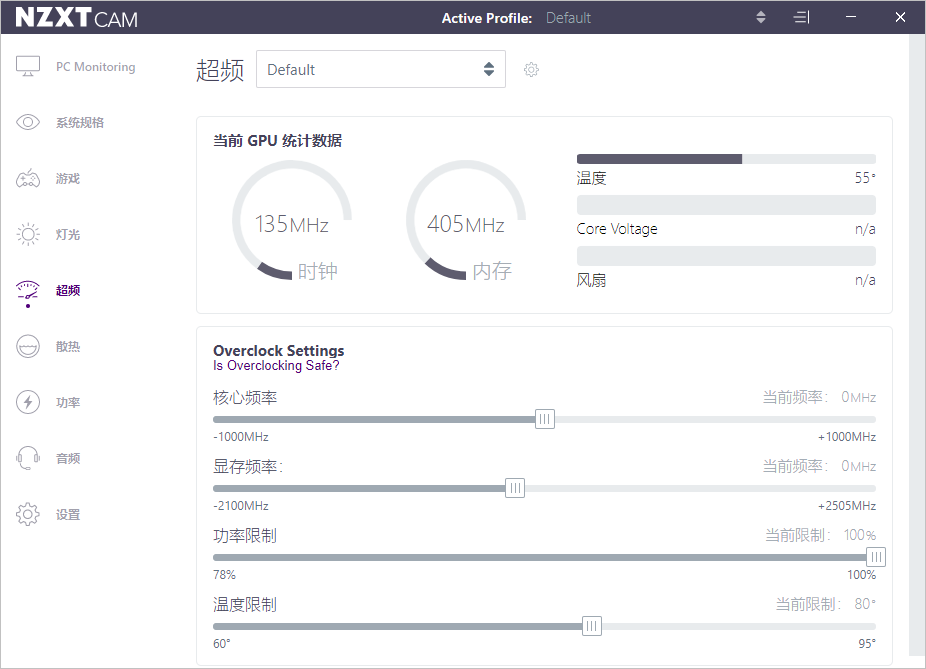Click the PC Monitoring monitor icon
The height and width of the screenshot is (669, 926).
[28, 67]
